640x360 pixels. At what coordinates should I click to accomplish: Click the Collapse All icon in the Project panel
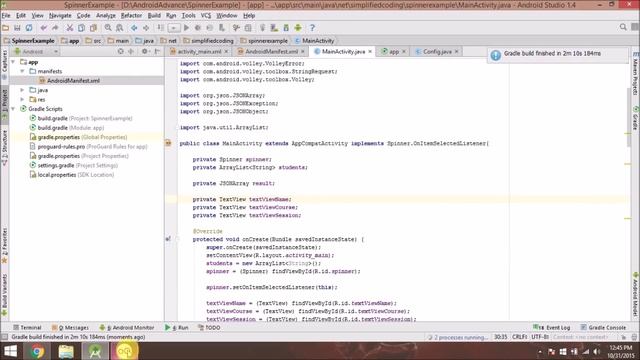click(x=131, y=51)
